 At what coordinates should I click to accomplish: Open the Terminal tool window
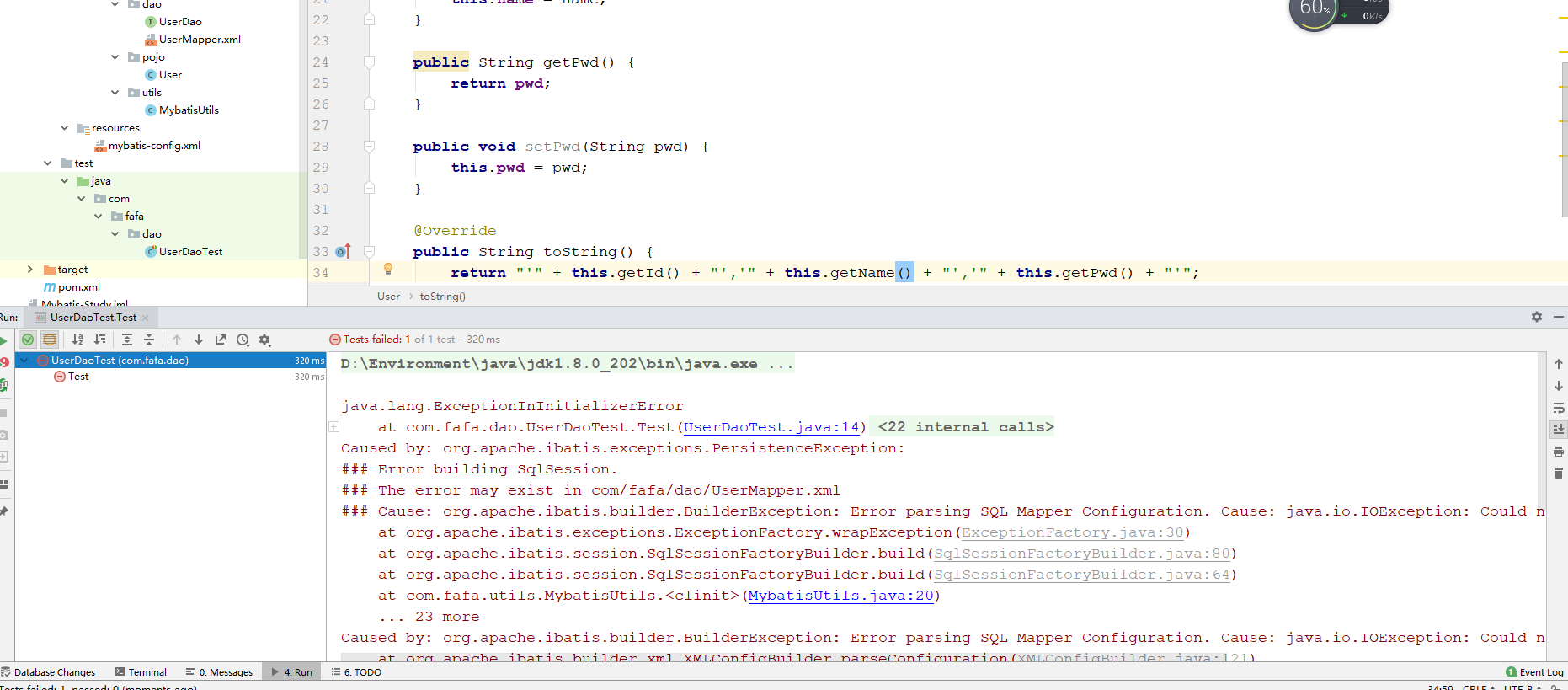click(x=141, y=672)
